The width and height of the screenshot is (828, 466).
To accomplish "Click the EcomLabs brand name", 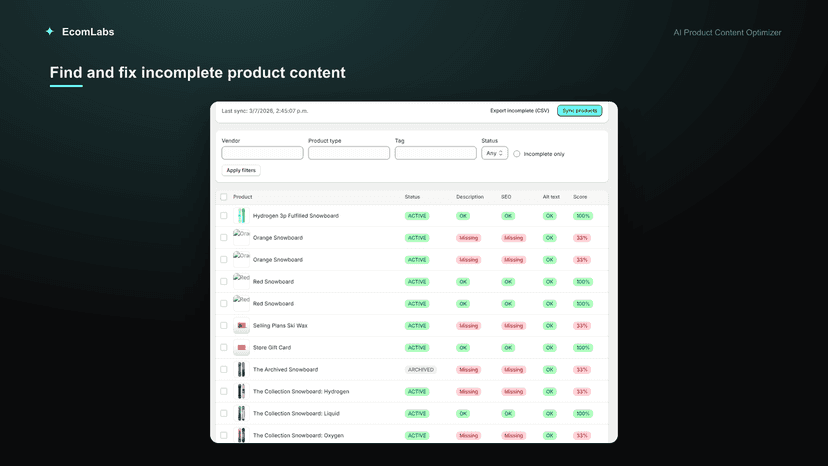I will click(88, 32).
